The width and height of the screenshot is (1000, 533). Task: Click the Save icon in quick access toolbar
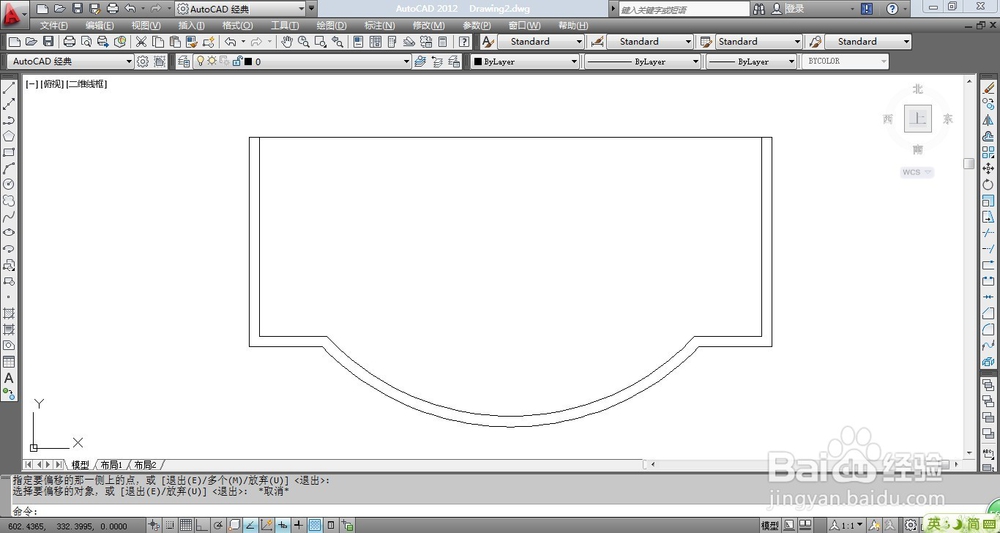(77, 9)
